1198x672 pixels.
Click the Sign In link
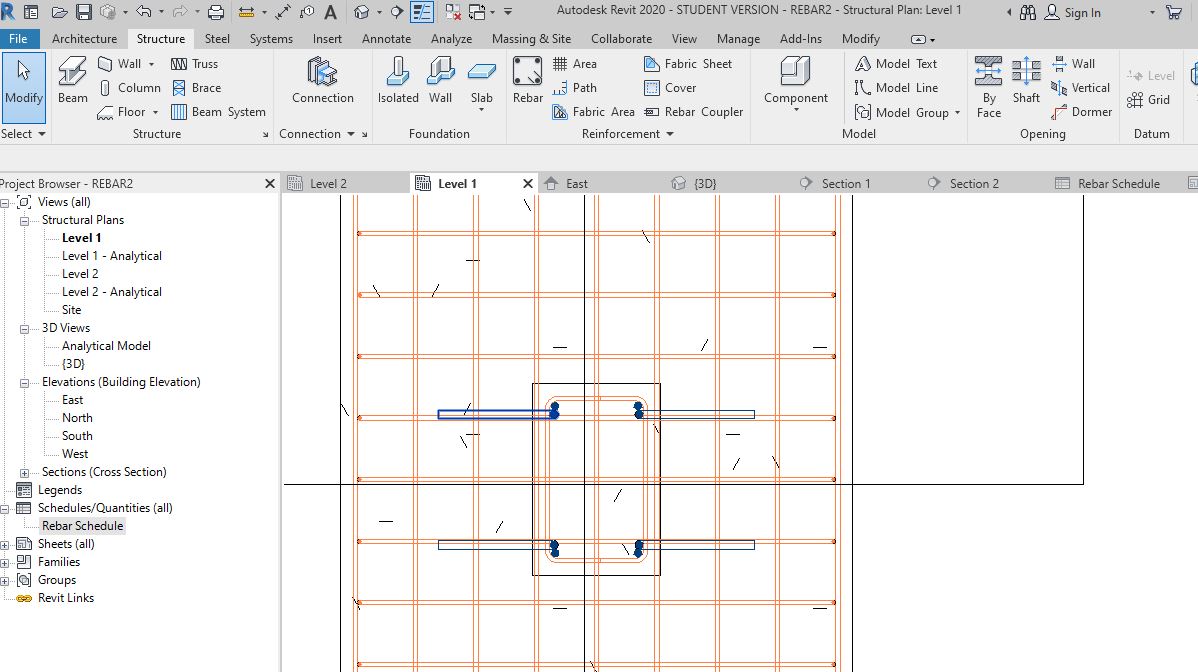pos(1083,13)
